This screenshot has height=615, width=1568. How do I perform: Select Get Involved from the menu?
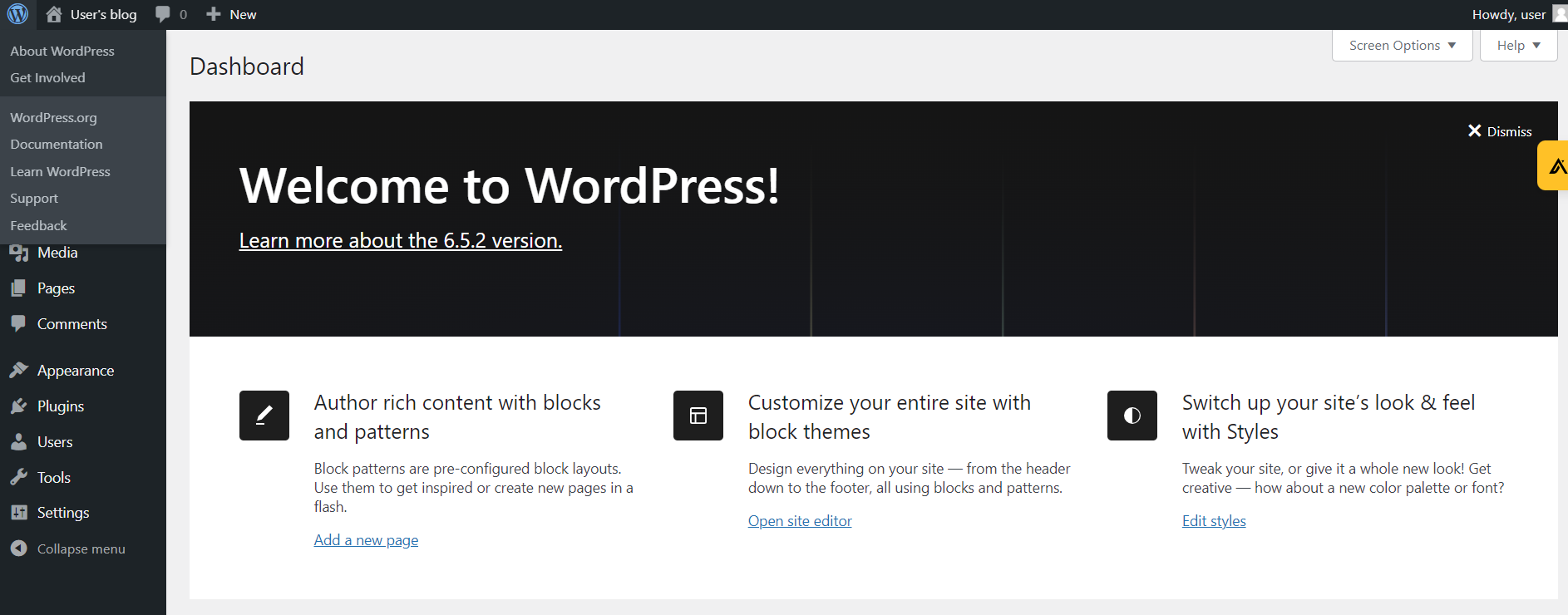[47, 77]
